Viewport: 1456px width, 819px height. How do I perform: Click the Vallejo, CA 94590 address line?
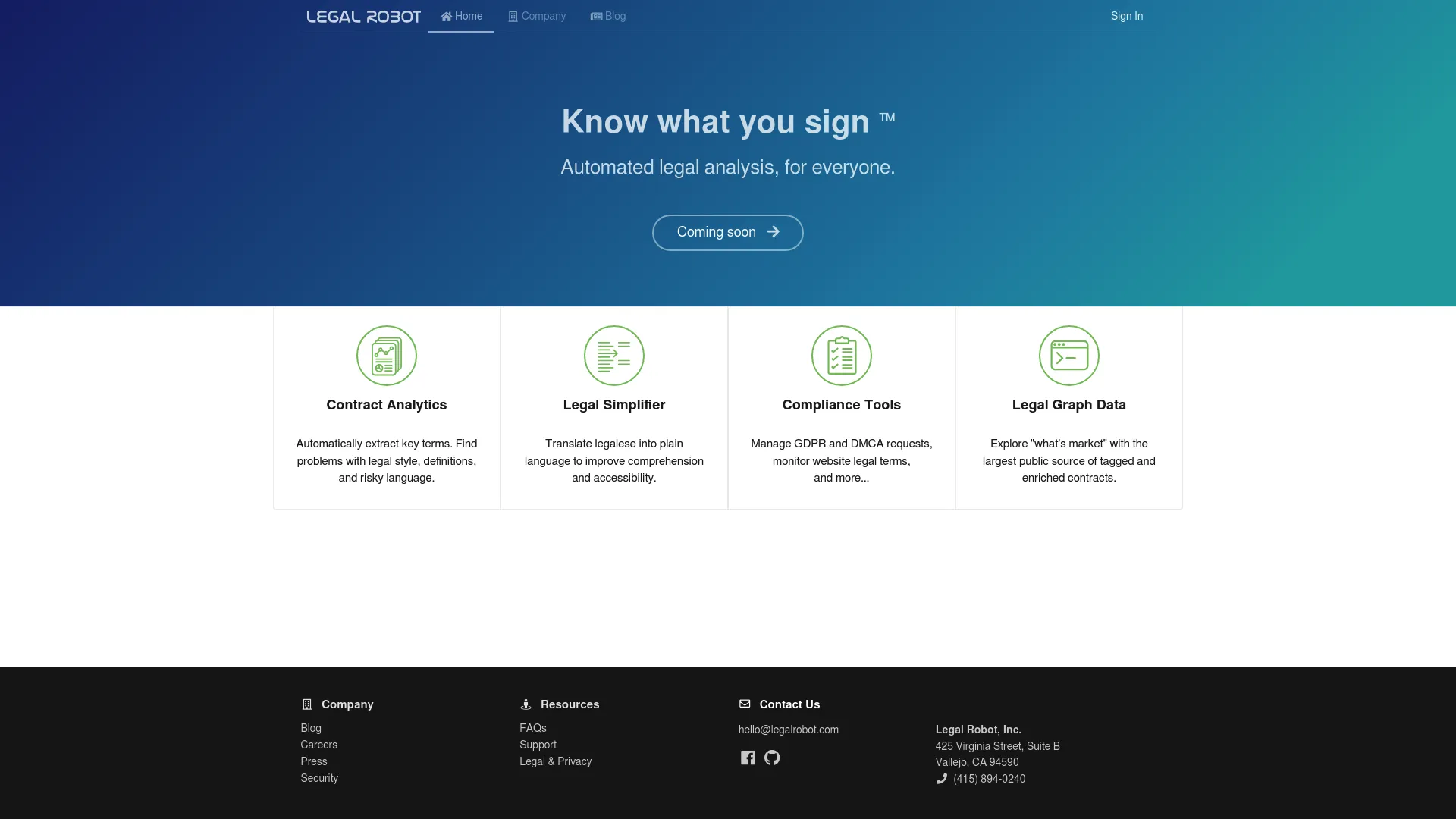click(977, 762)
